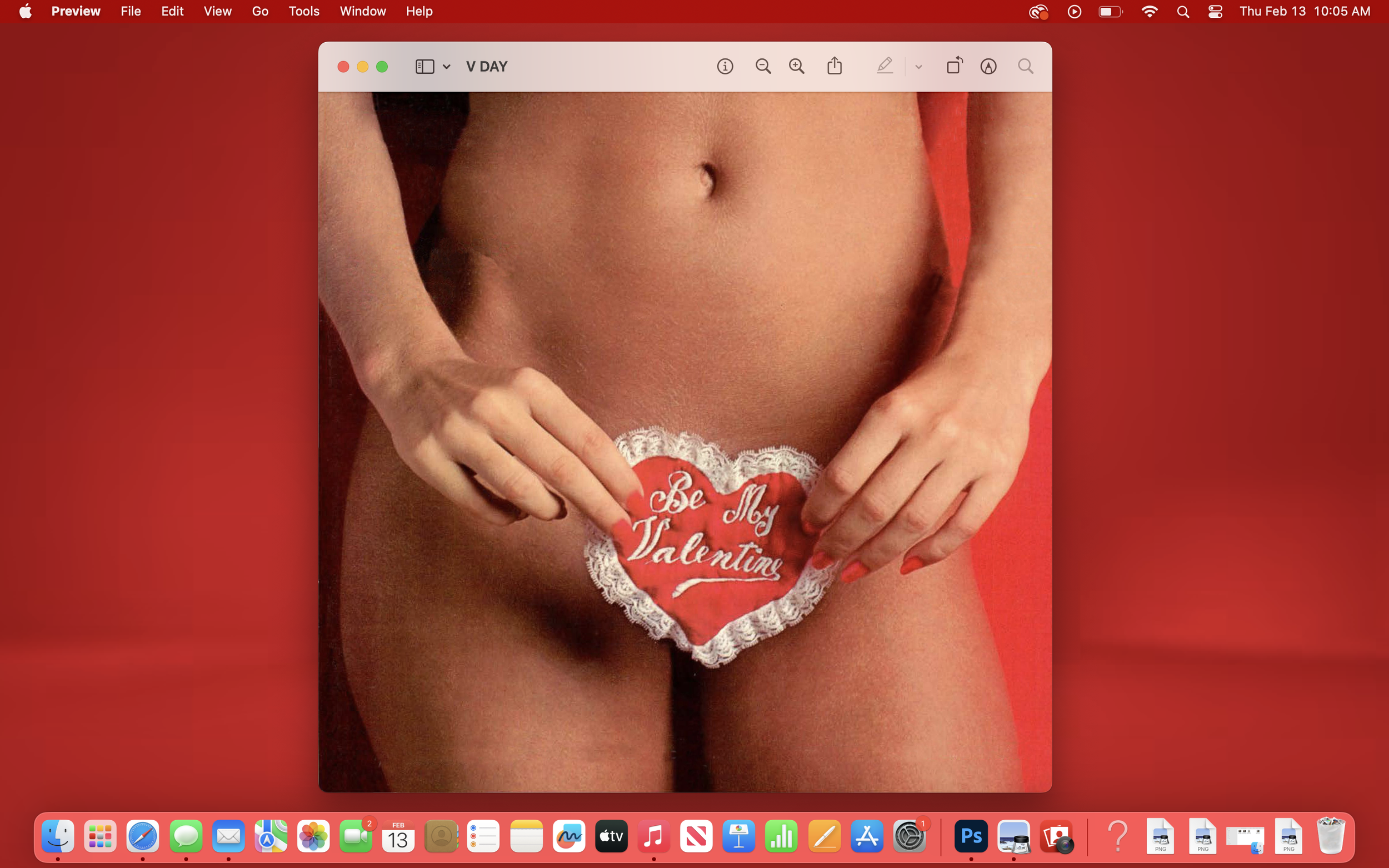This screenshot has height=868, width=1389.
Task: Open highlight color dropdown arrow
Action: tap(918, 67)
